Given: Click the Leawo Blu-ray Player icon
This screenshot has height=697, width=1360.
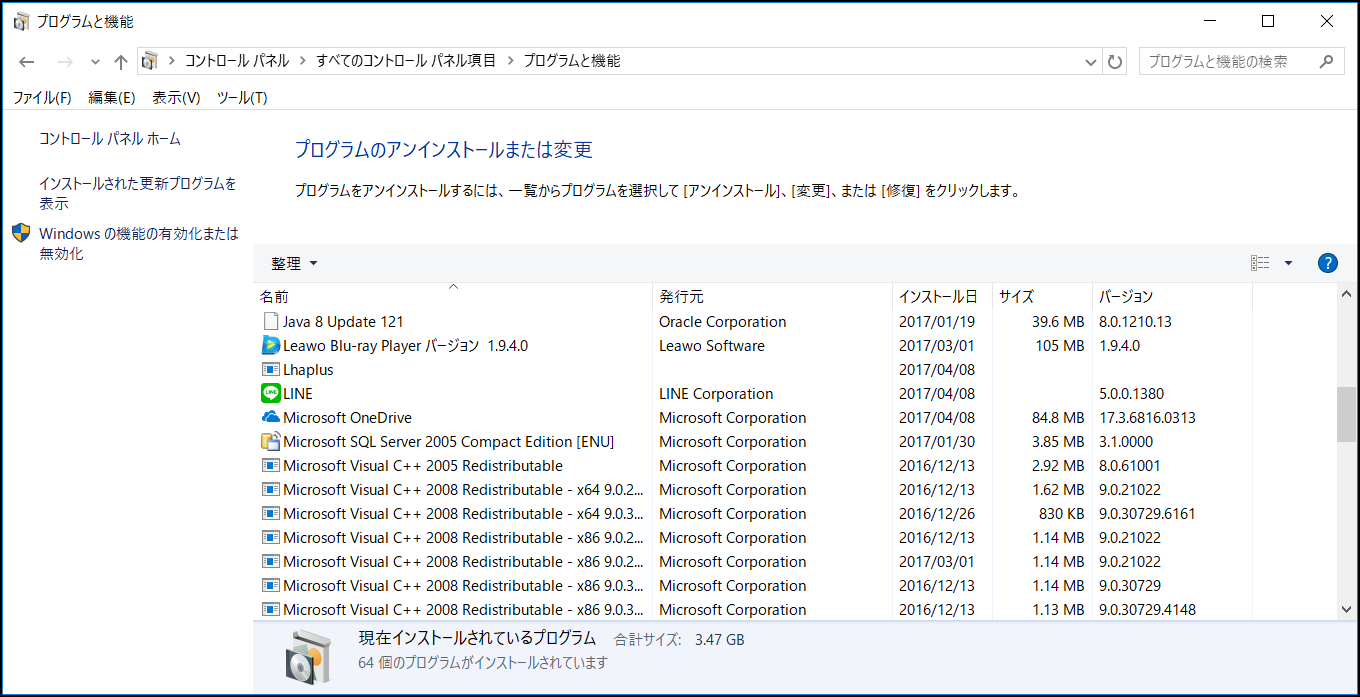Looking at the screenshot, I should pos(270,346).
